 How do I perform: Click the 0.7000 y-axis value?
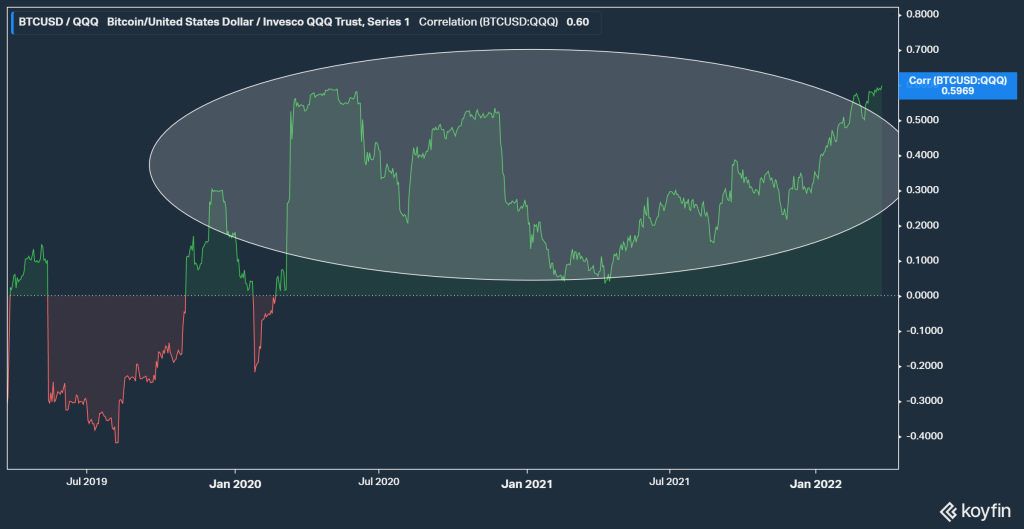[923, 50]
